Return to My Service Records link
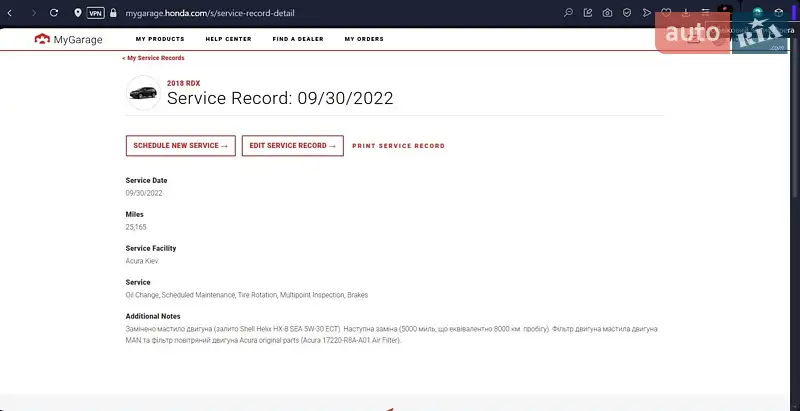The height and width of the screenshot is (411, 800). click(x=153, y=58)
